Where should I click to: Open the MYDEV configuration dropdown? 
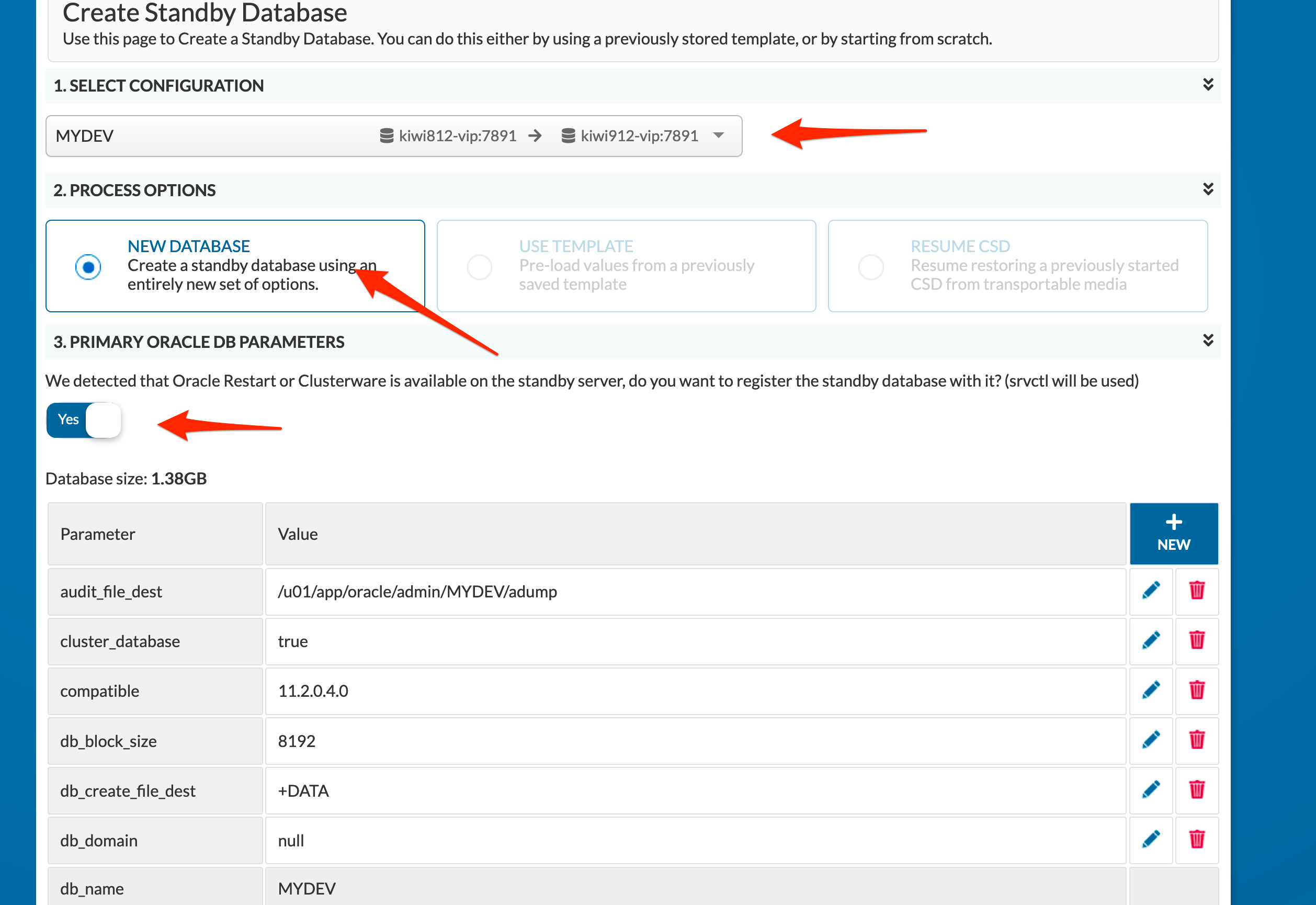click(393, 136)
